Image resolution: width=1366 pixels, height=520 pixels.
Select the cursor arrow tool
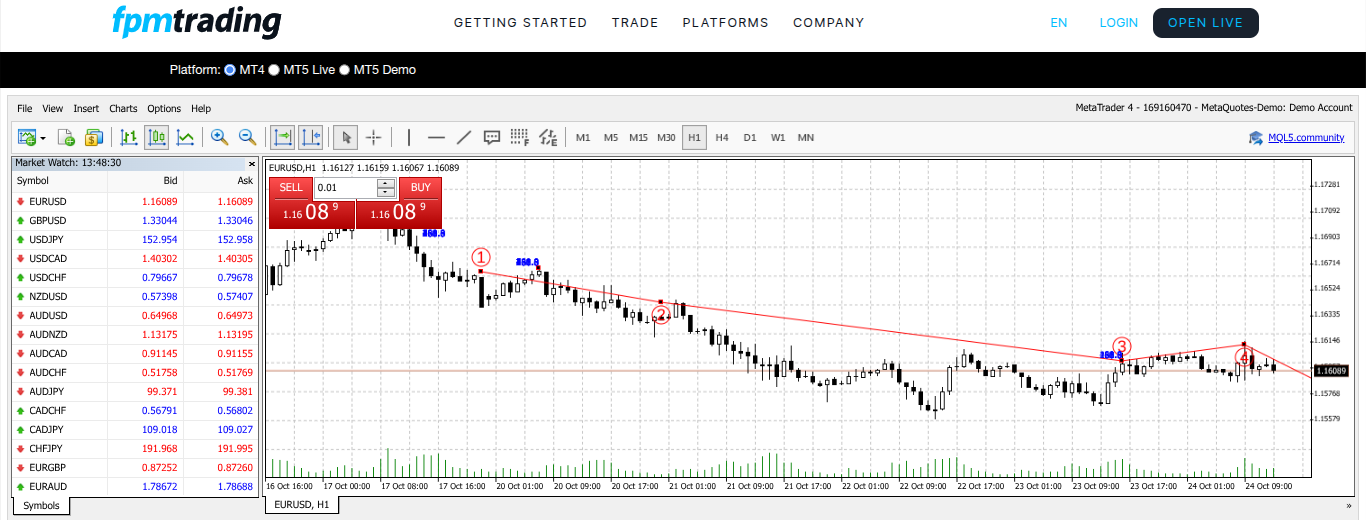click(x=347, y=137)
